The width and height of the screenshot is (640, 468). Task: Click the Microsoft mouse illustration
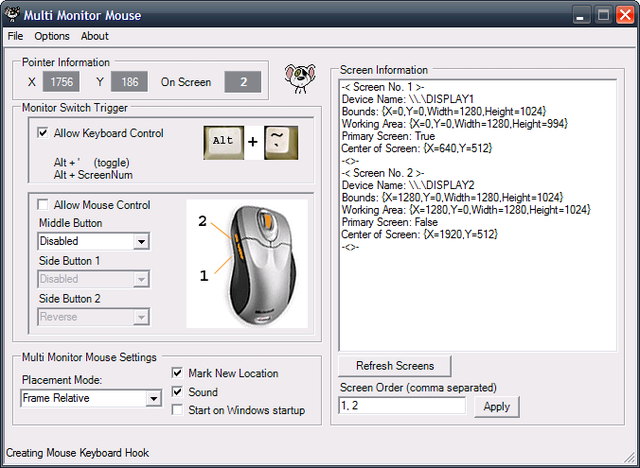(x=259, y=264)
